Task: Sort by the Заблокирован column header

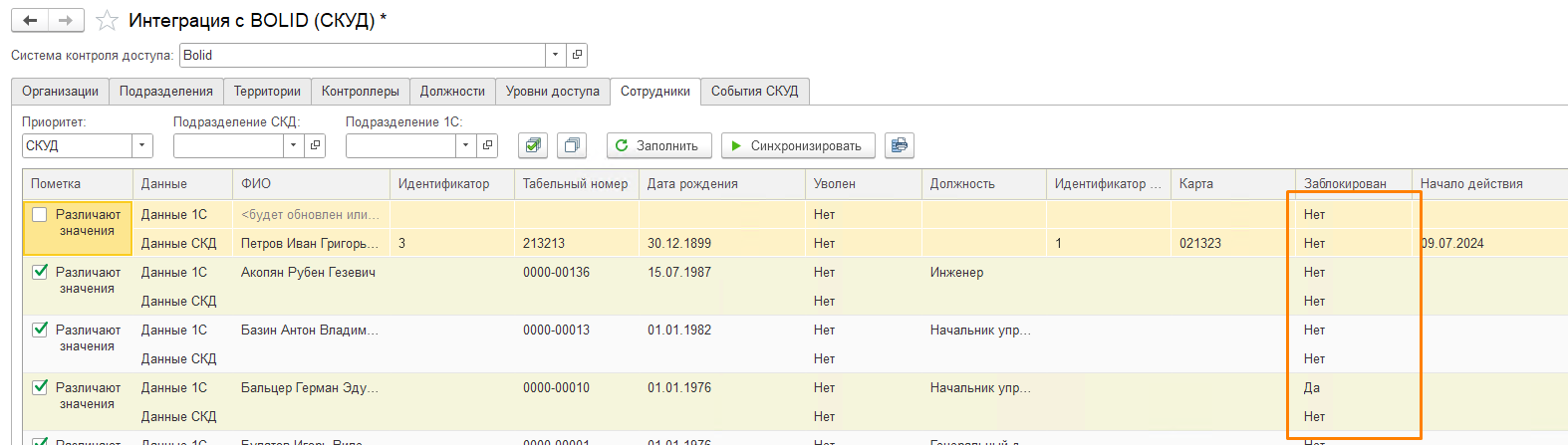Action: click(1345, 184)
